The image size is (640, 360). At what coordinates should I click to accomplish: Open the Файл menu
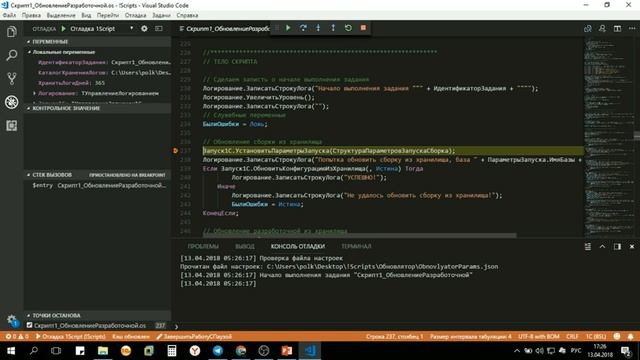(x=9, y=15)
